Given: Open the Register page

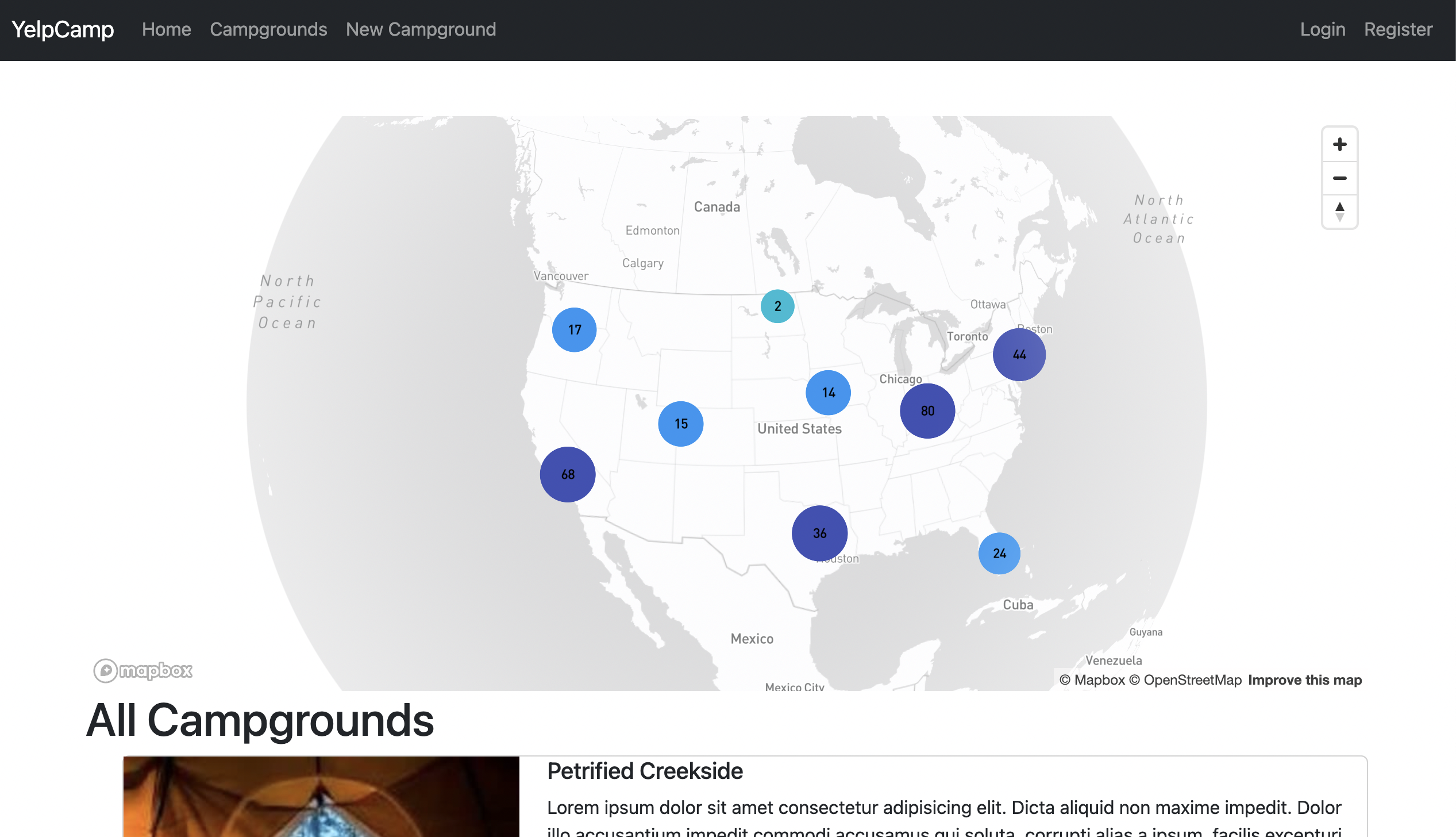Looking at the screenshot, I should (1399, 29).
